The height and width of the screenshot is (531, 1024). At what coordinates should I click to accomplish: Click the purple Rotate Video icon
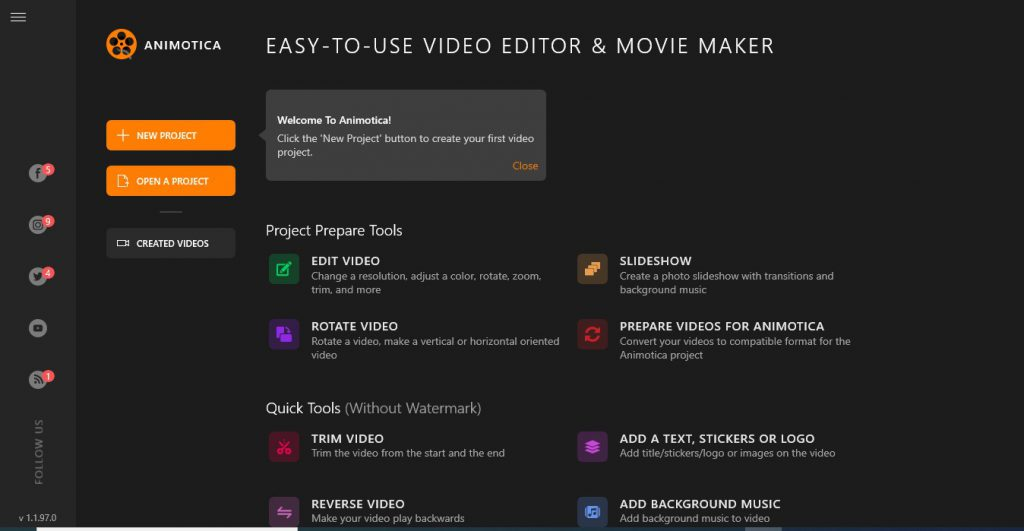(284, 334)
